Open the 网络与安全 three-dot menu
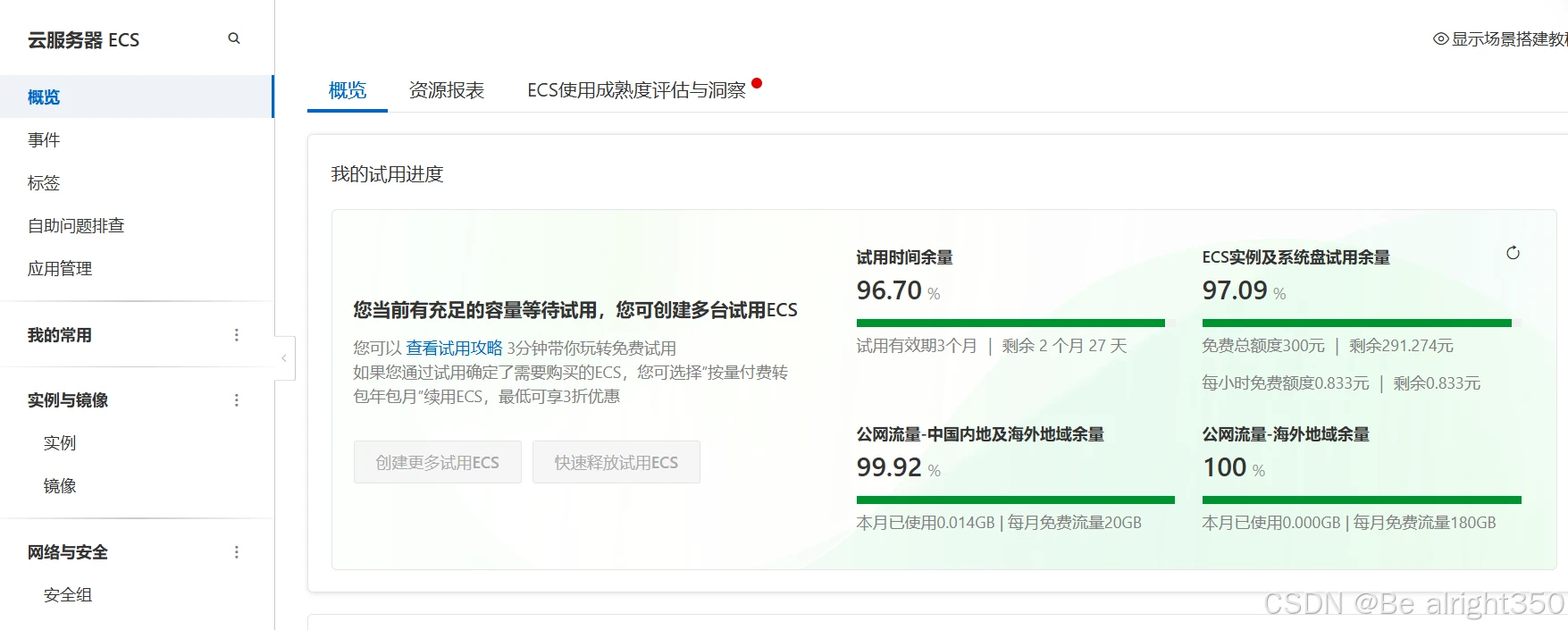Viewport: 1568px width, 630px height. pyautogui.click(x=237, y=552)
